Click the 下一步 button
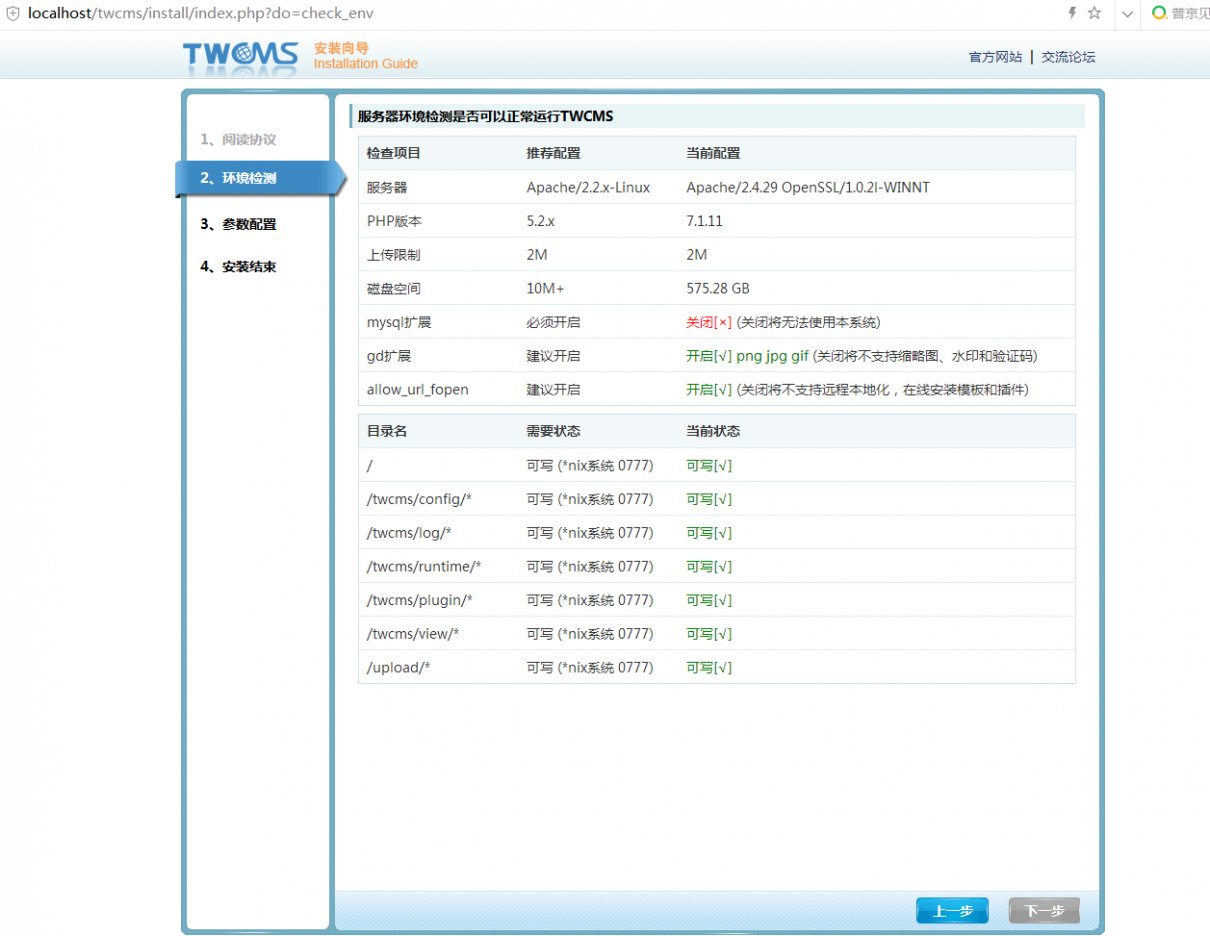Image resolution: width=1210 pixels, height=936 pixels. (1044, 911)
